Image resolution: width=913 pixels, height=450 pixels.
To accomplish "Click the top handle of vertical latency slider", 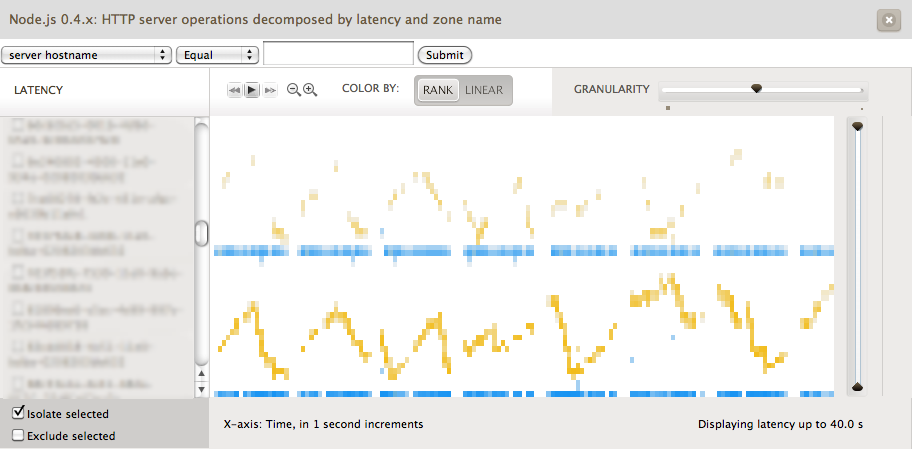I will tap(857, 126).
